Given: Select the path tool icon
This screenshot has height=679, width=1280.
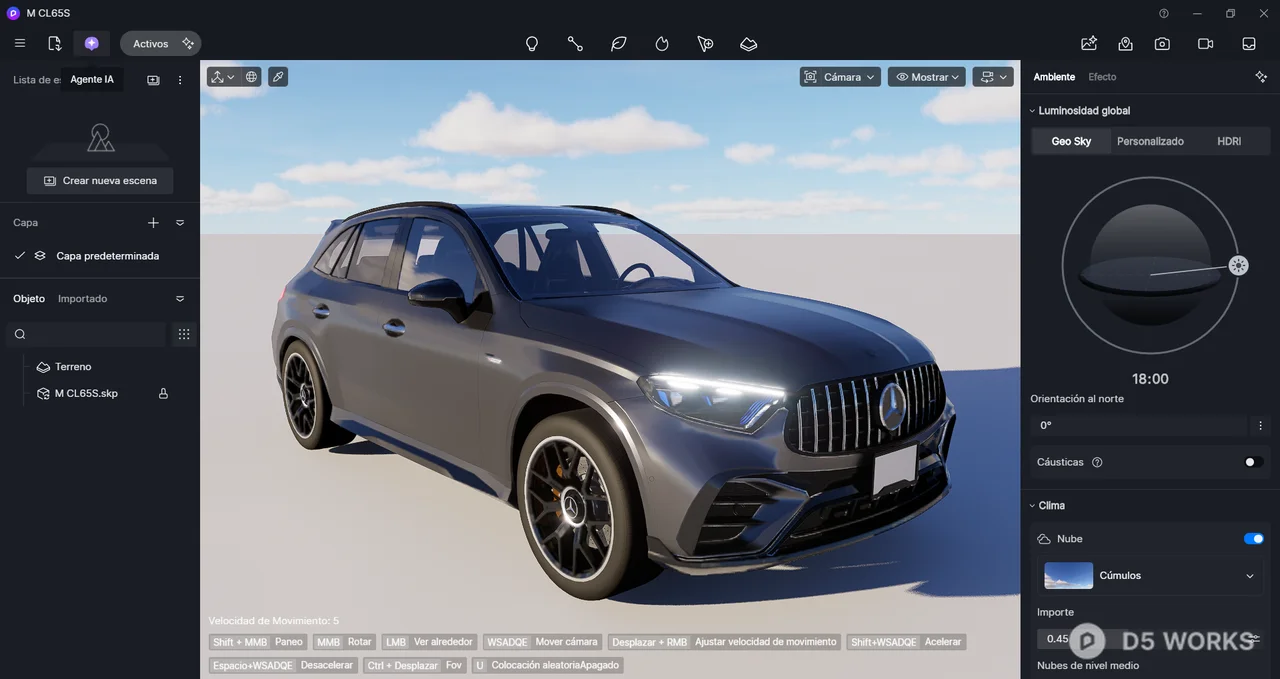Looking at the screenshot, I should (575, 44).
